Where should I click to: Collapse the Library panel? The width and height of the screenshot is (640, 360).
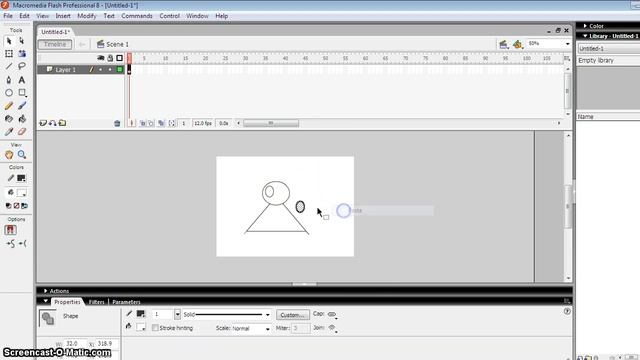(585, 36)
